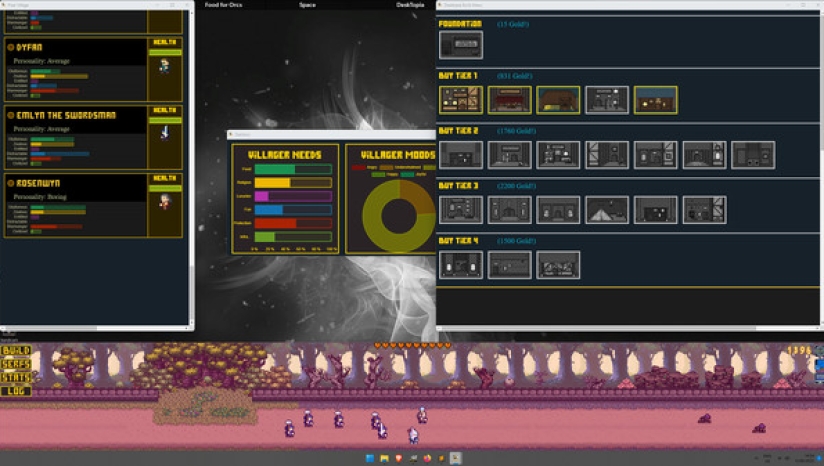The image size is (824, 466).
Task: Choose the first Buy Tier 1 building
Action: tap(460, 100)
